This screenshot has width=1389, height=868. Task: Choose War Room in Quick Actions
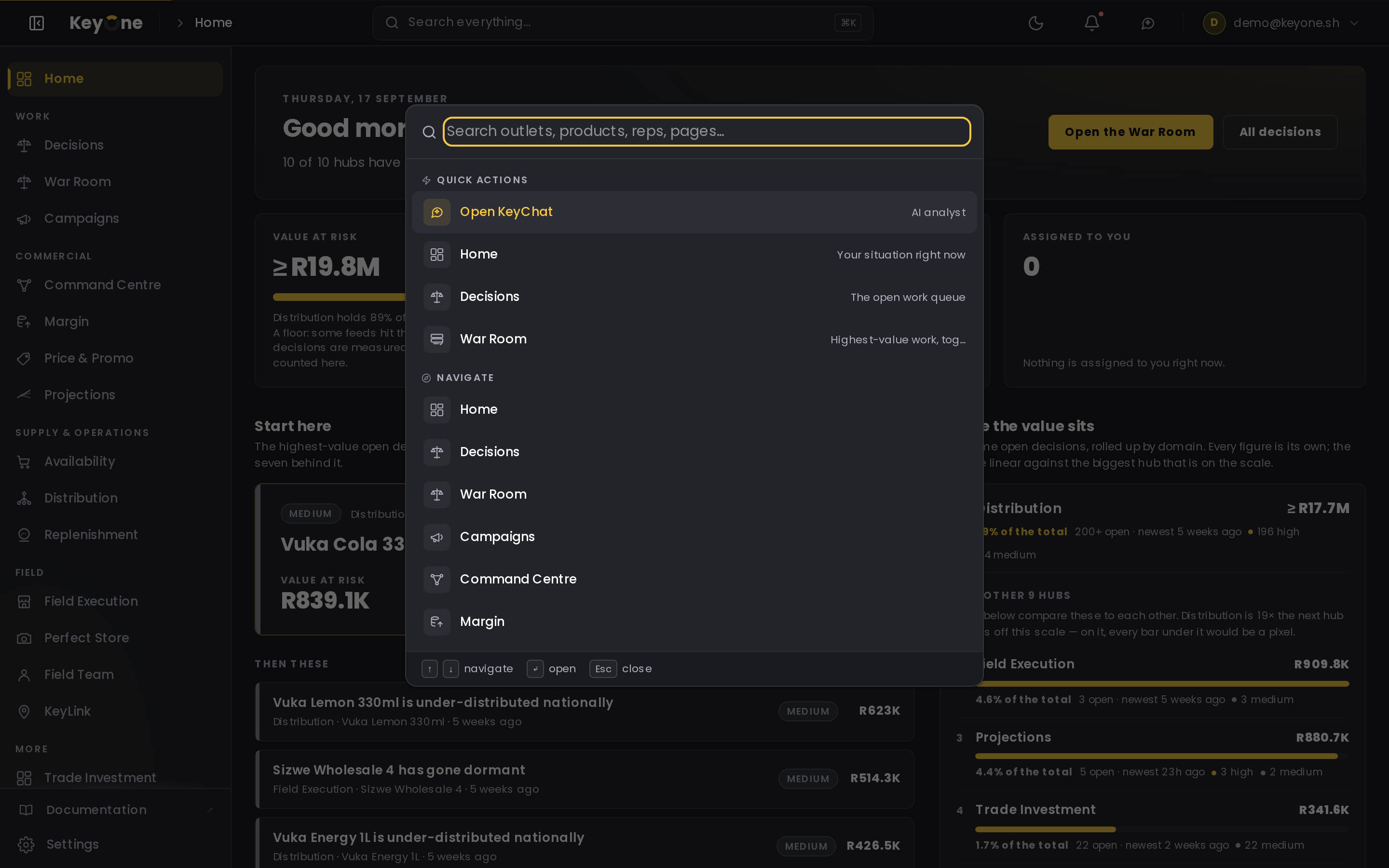pos(694,339)
